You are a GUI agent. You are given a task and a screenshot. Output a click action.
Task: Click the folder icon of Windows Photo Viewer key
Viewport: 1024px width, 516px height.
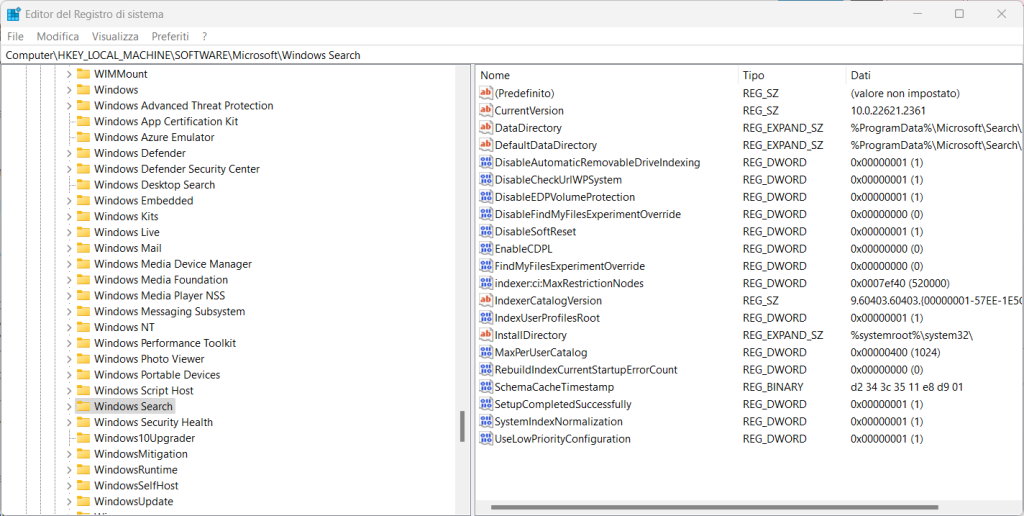(83, 359)
